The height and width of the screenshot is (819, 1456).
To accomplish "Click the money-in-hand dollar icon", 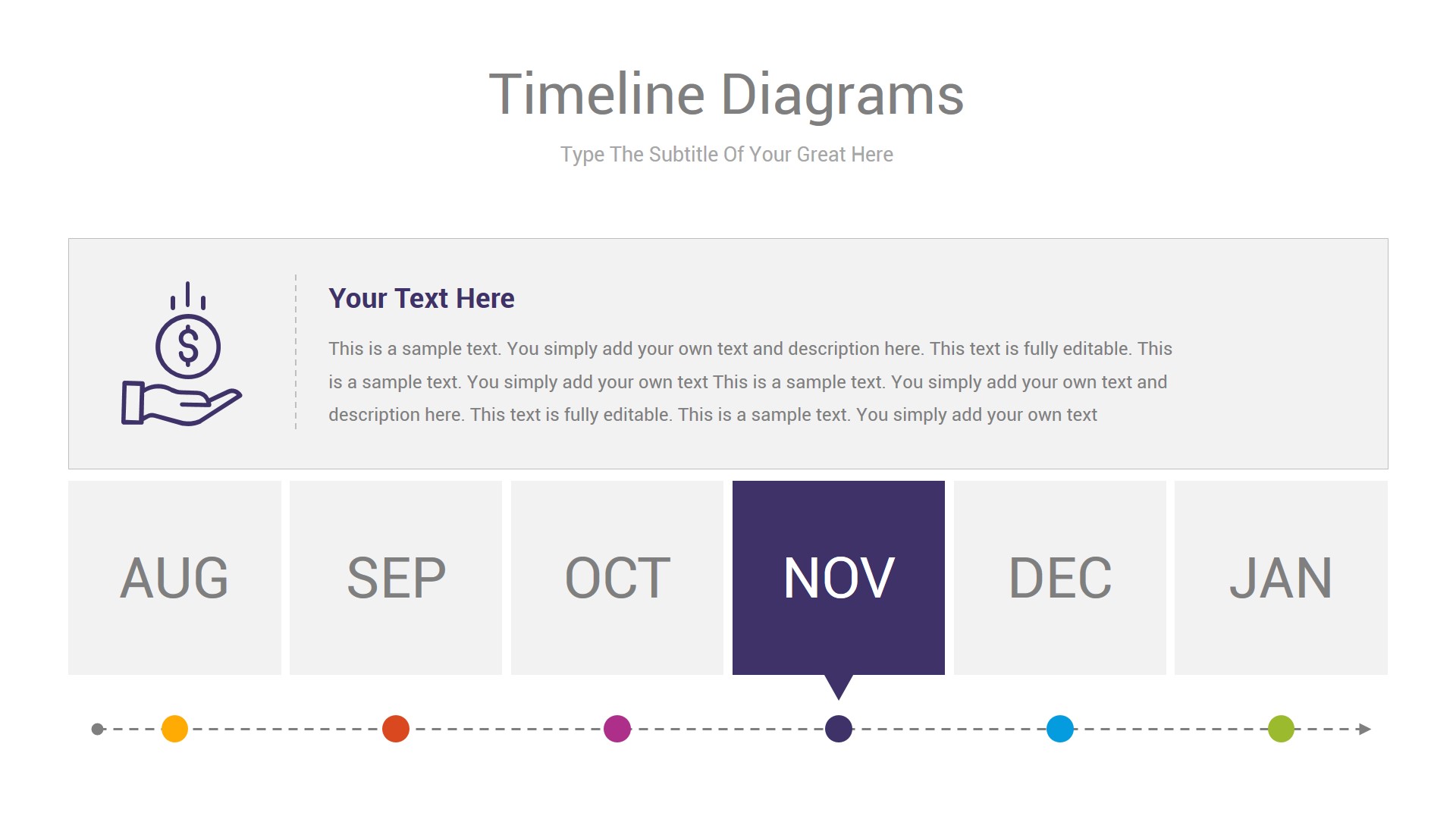I will click(182, 353).
